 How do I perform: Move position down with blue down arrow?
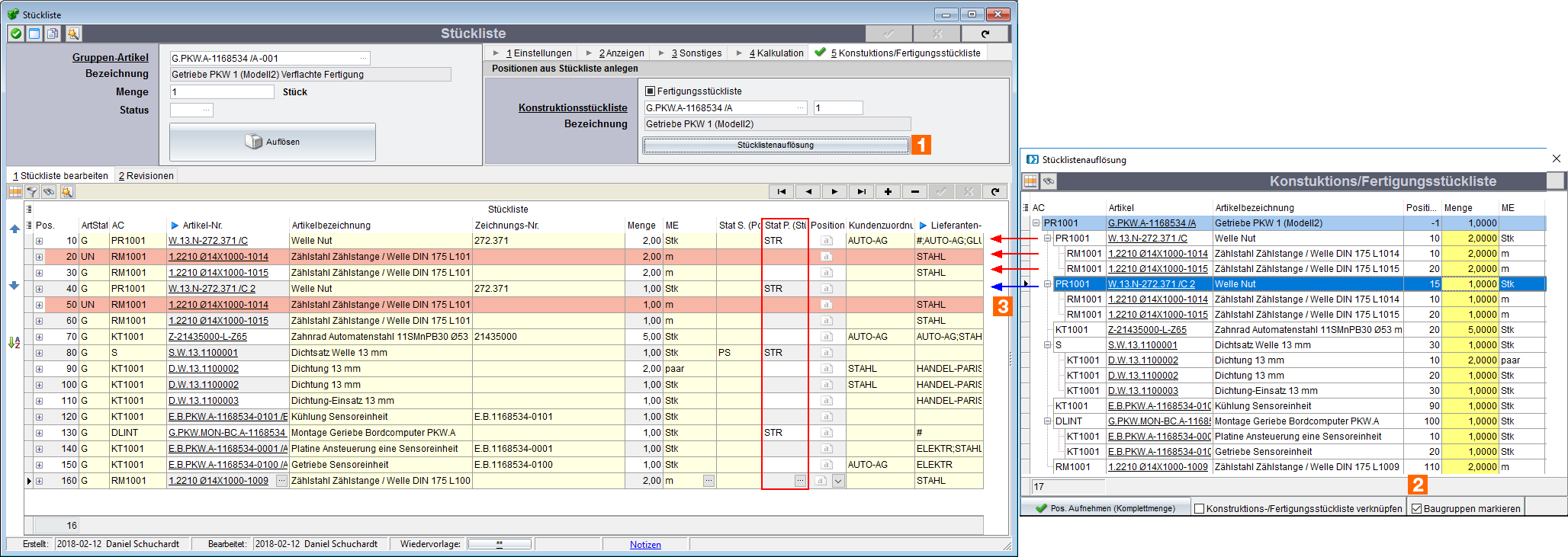coord(14,286)
